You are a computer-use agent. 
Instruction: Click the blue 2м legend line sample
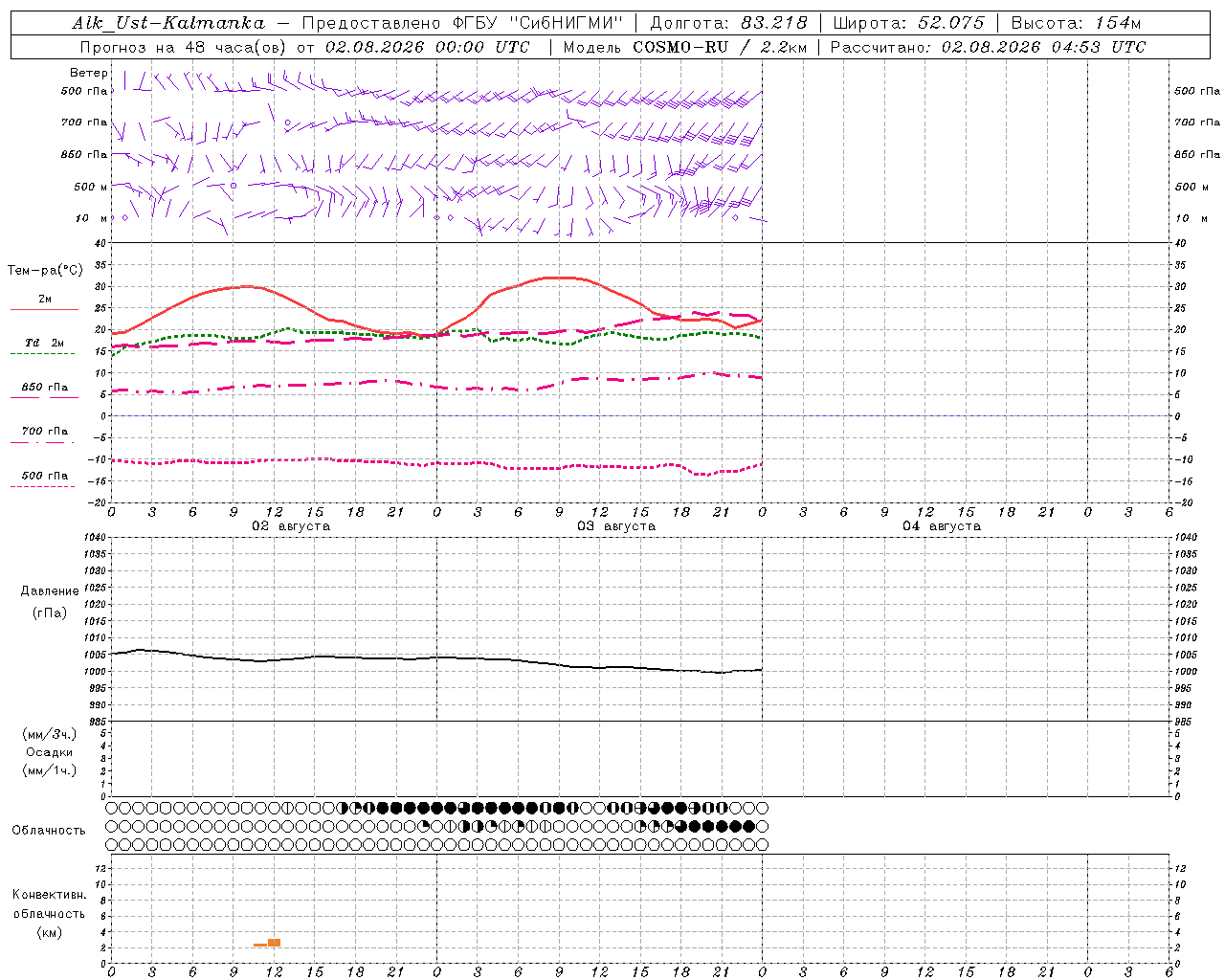click(x=44, y=310)
